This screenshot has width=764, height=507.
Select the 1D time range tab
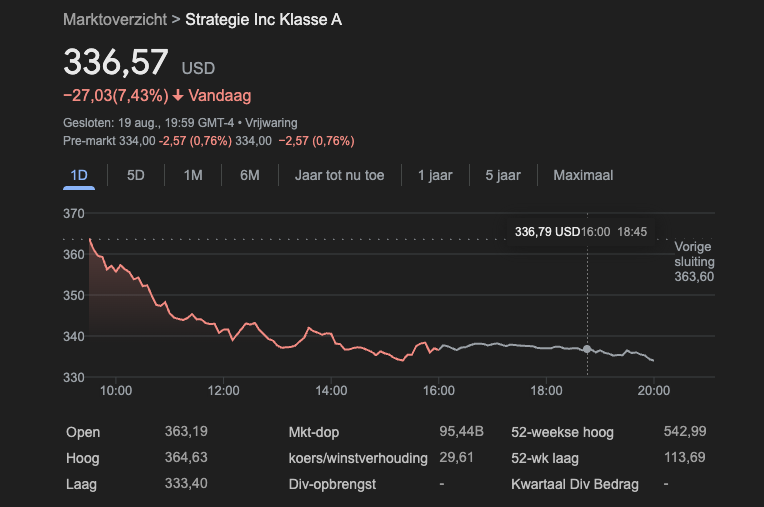click(x=79, y=175)
